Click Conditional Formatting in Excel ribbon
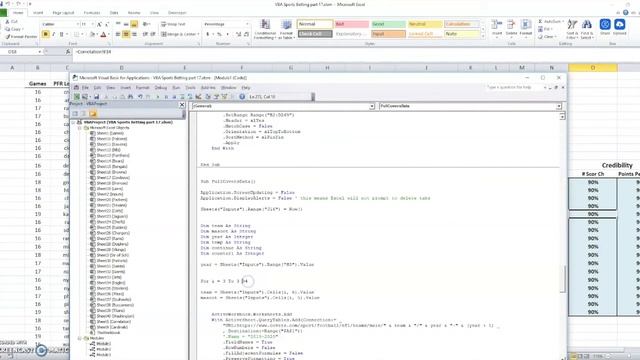The width and height of the screenshot is (640, 360). click(265, 29)
